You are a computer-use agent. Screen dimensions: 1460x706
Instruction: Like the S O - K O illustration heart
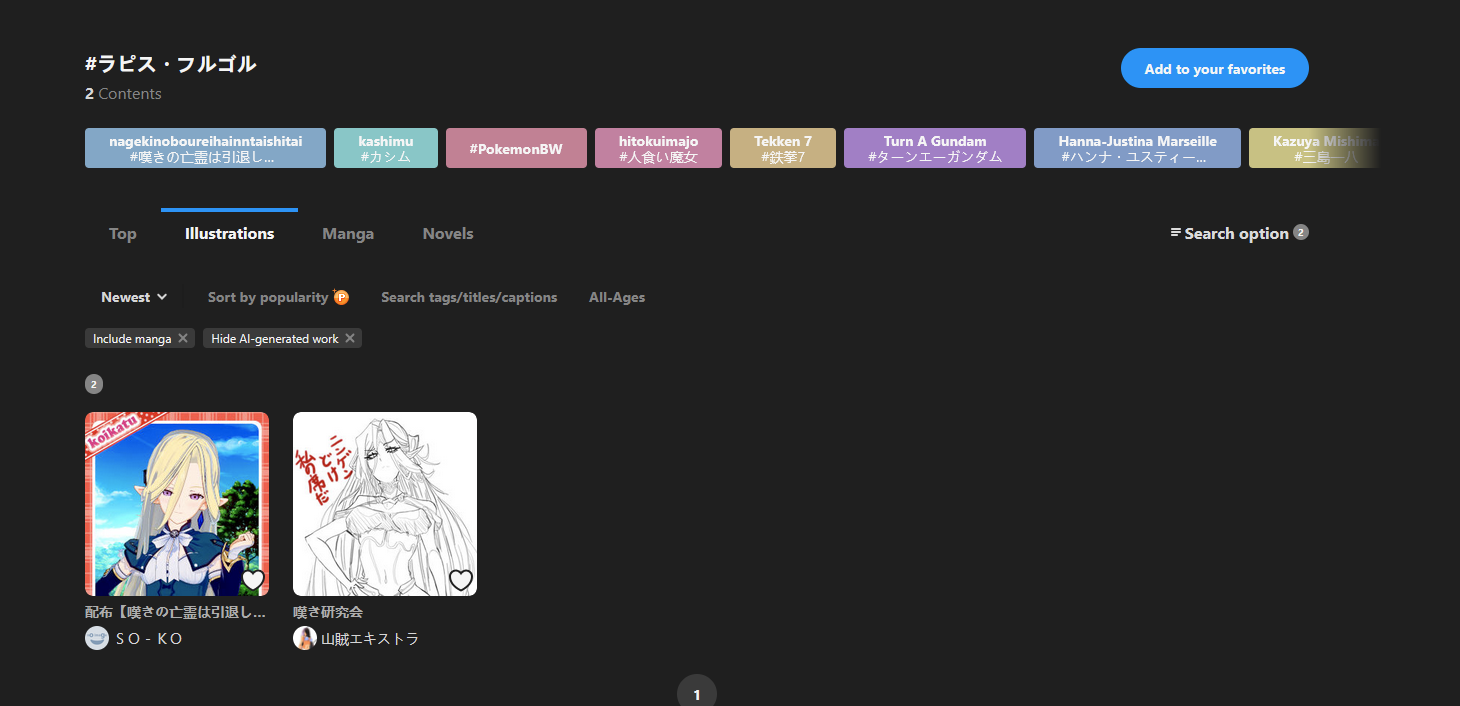(253, 580)
